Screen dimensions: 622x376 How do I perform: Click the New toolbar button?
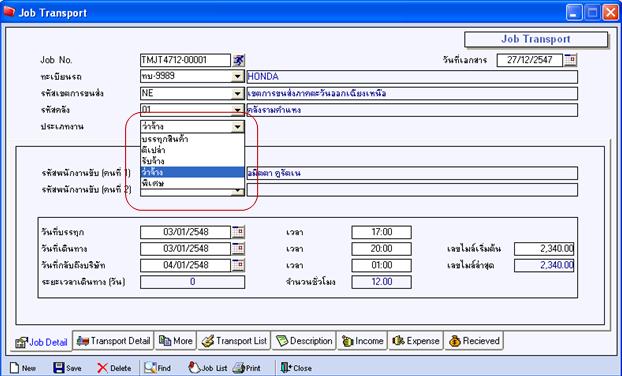click(x=23, y=368)
